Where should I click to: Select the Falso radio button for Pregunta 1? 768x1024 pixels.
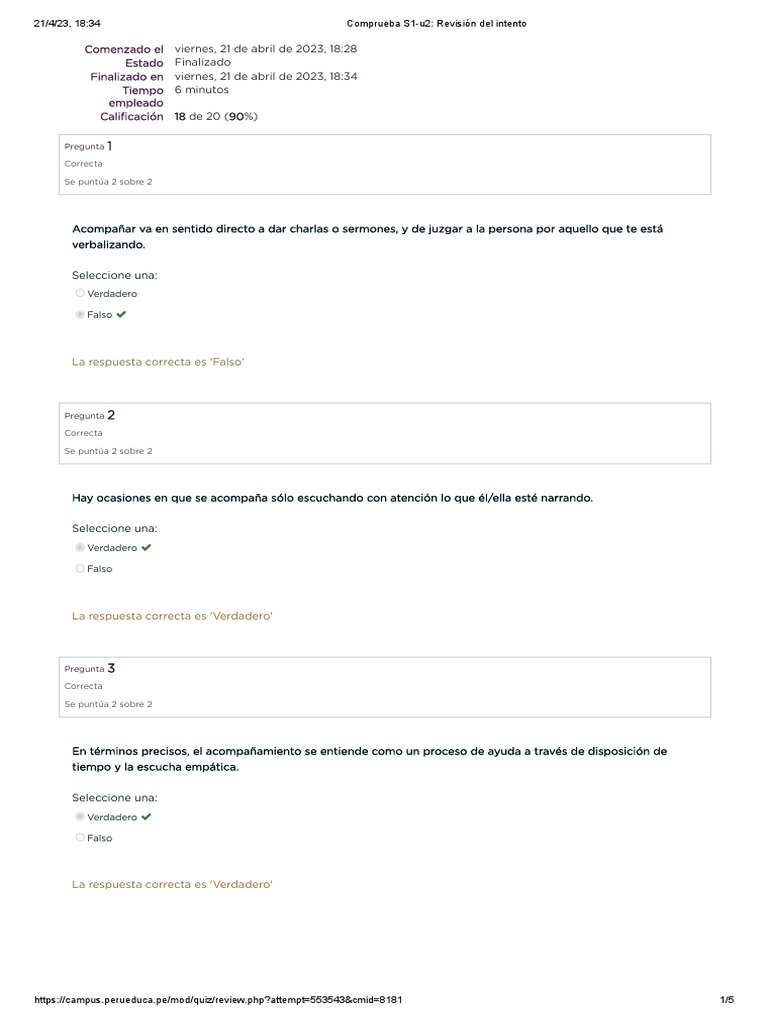coord(80,315)
